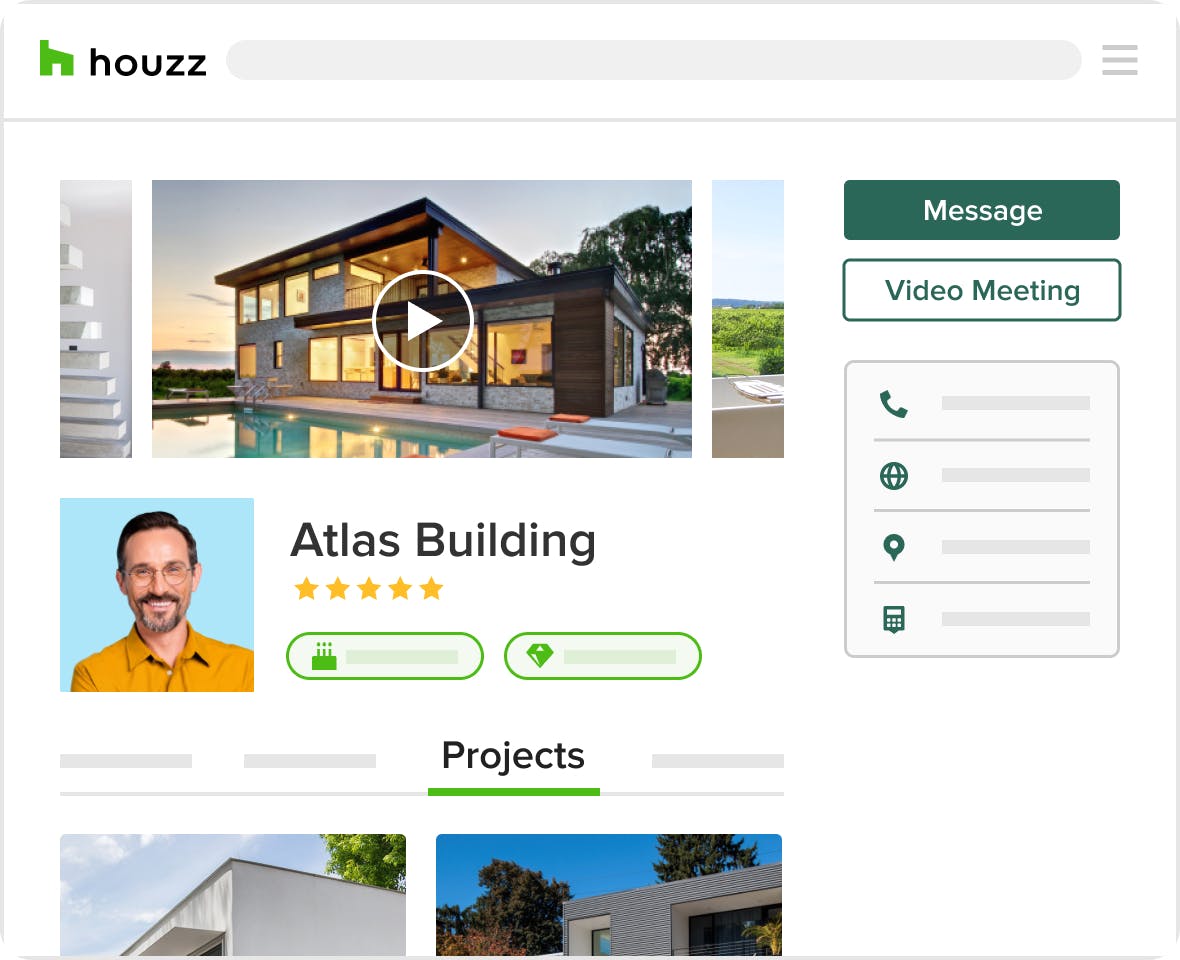Click the birthday cake badge icon
This screenshot has width=1180, height=960.
click(324, 656)
